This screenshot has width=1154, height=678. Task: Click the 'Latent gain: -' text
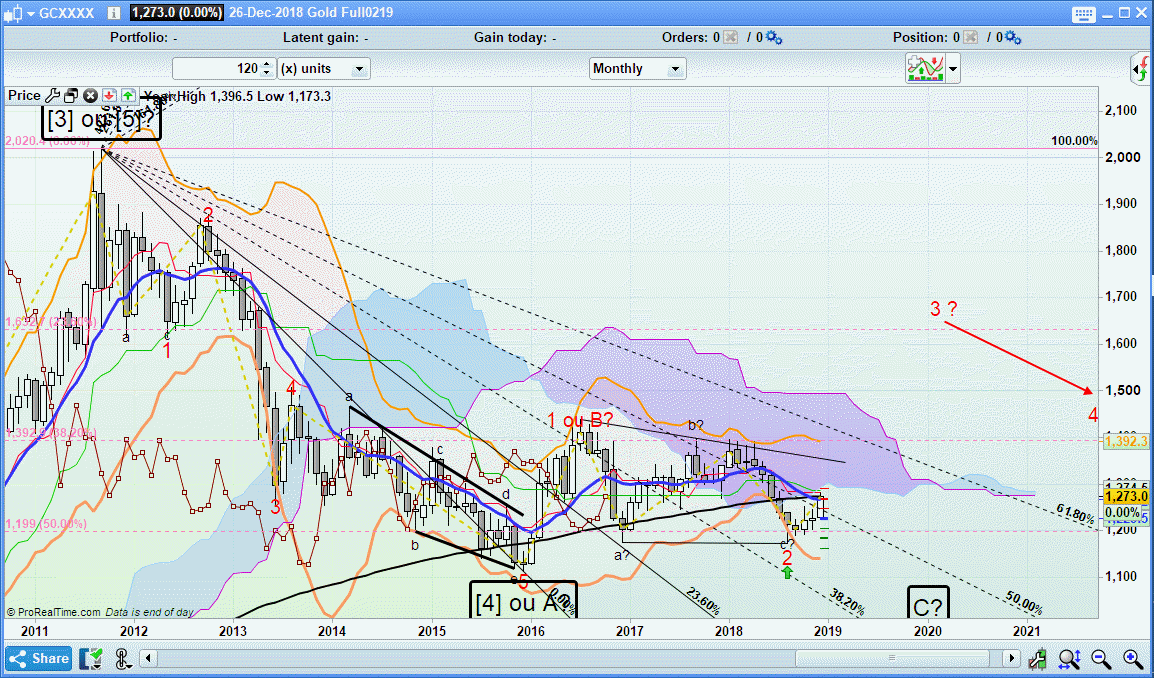tap(326, 37)
